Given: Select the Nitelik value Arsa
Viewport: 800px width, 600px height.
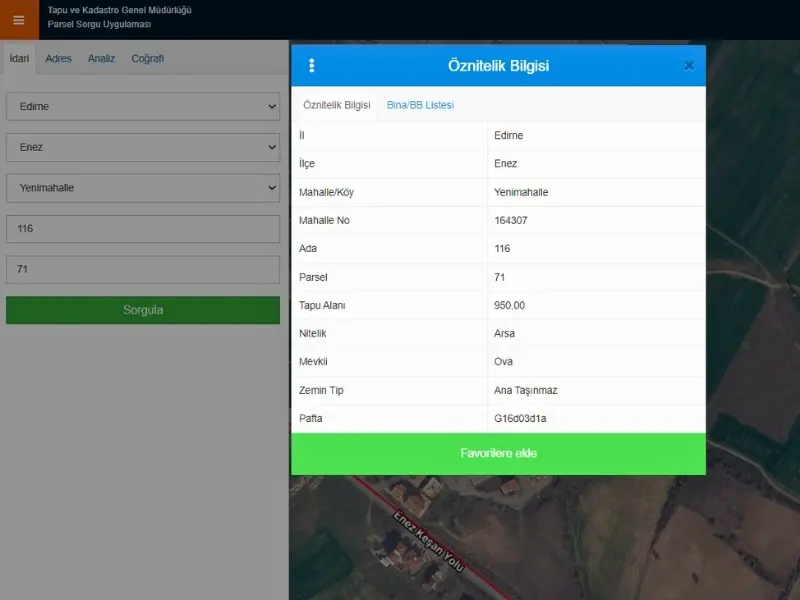Looking at the screenshot, I should [504, 333].
